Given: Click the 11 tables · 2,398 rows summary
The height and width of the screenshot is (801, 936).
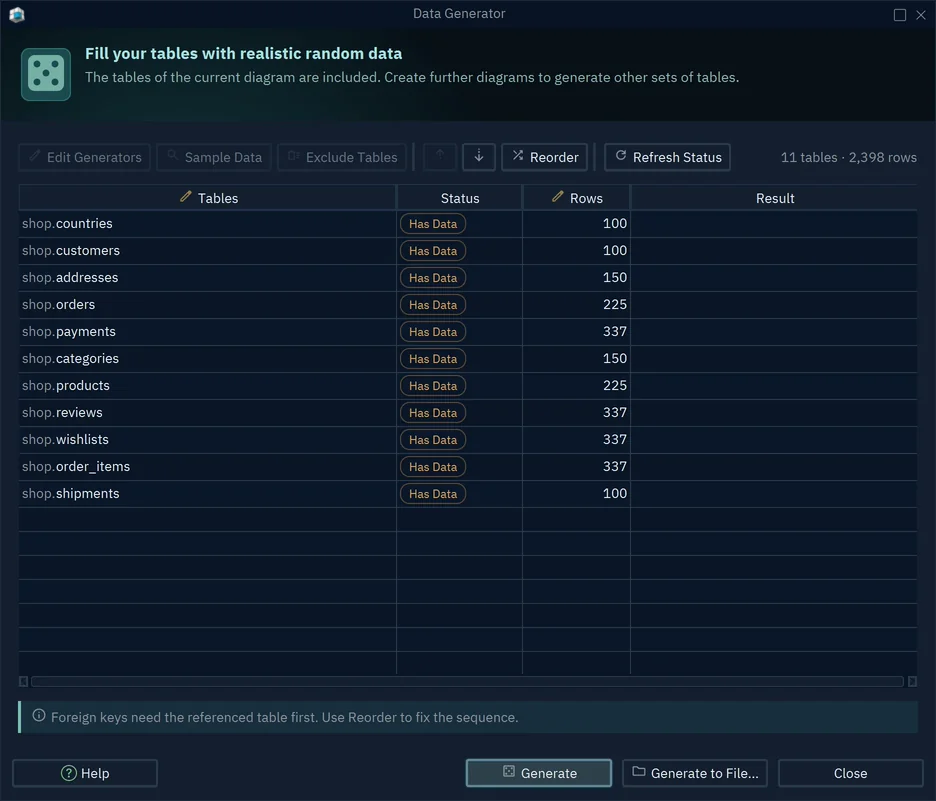Looking at the screenshot, I should 848,157.
